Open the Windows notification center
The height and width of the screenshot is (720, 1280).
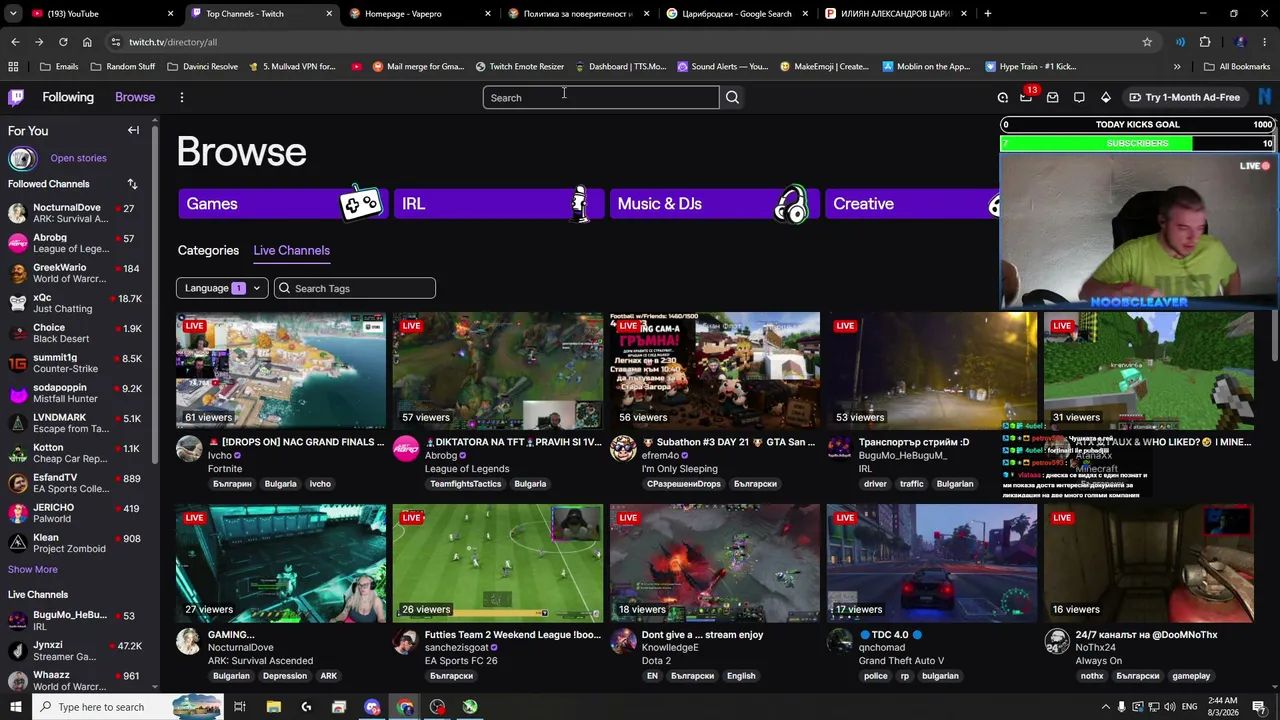pos(1259,707)
